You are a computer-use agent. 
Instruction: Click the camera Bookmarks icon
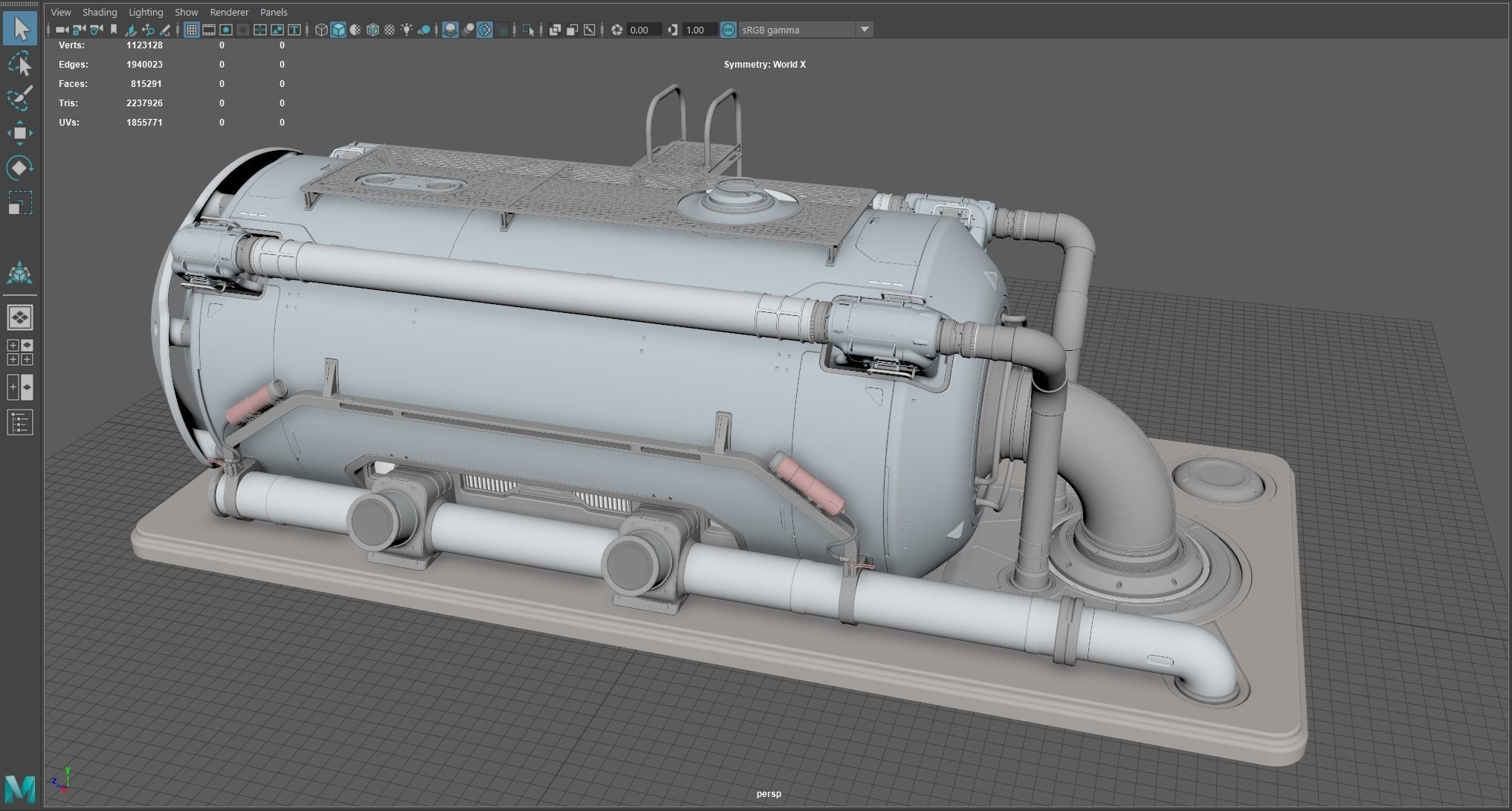click(114, 30)
